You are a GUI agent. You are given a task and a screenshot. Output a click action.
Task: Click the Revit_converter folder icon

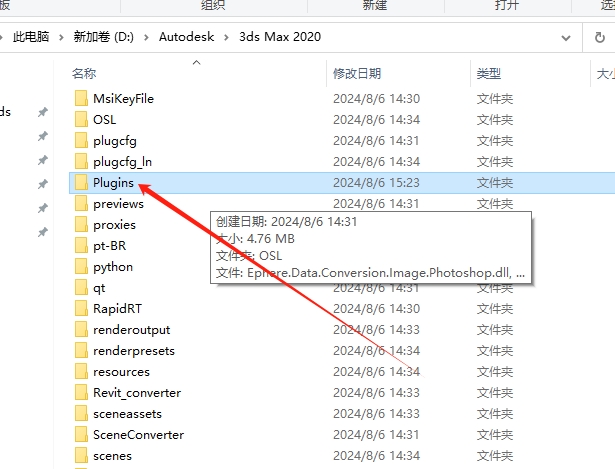[x=81, y=393]
